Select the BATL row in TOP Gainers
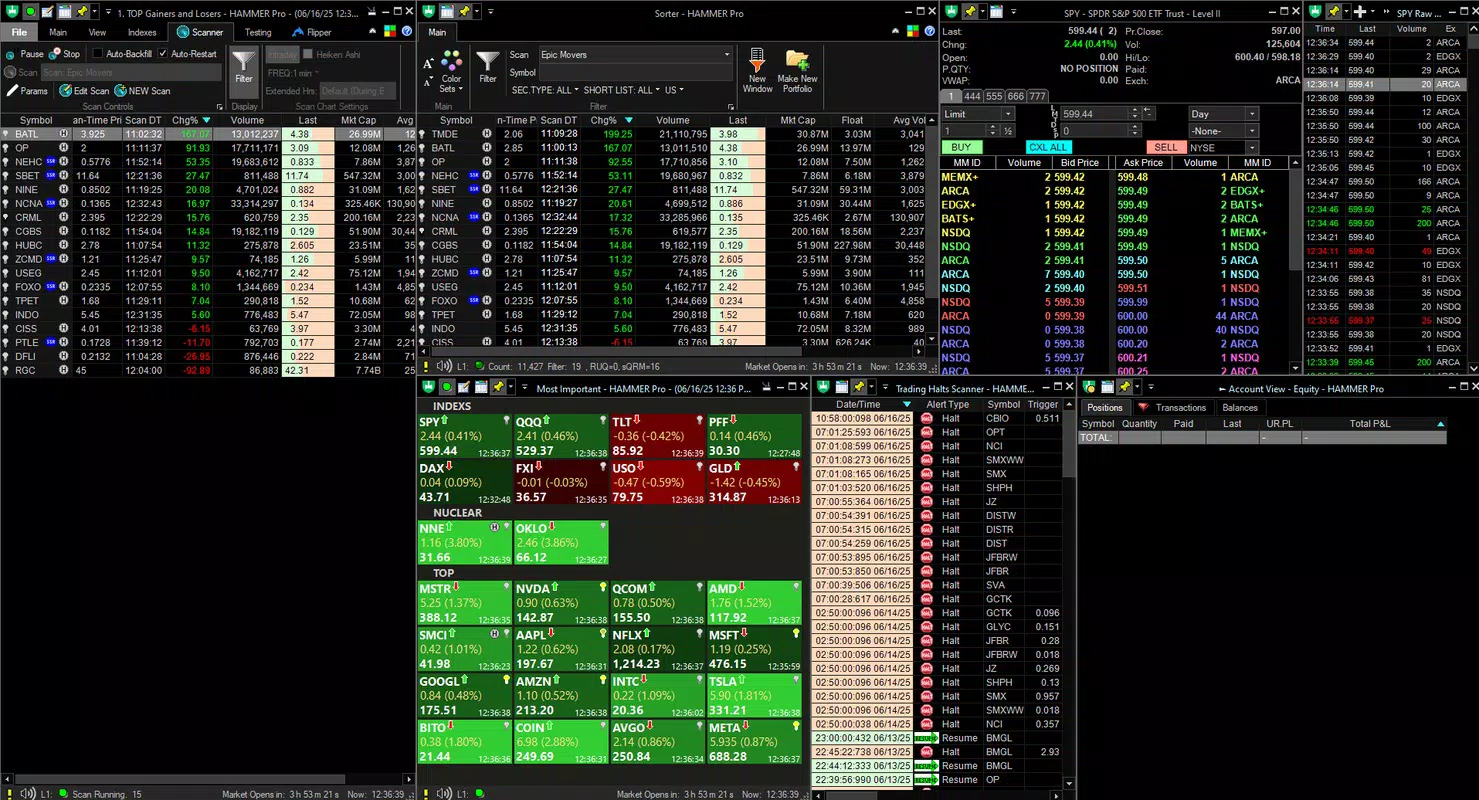The image size is (1479, 800). pos(208,134)
